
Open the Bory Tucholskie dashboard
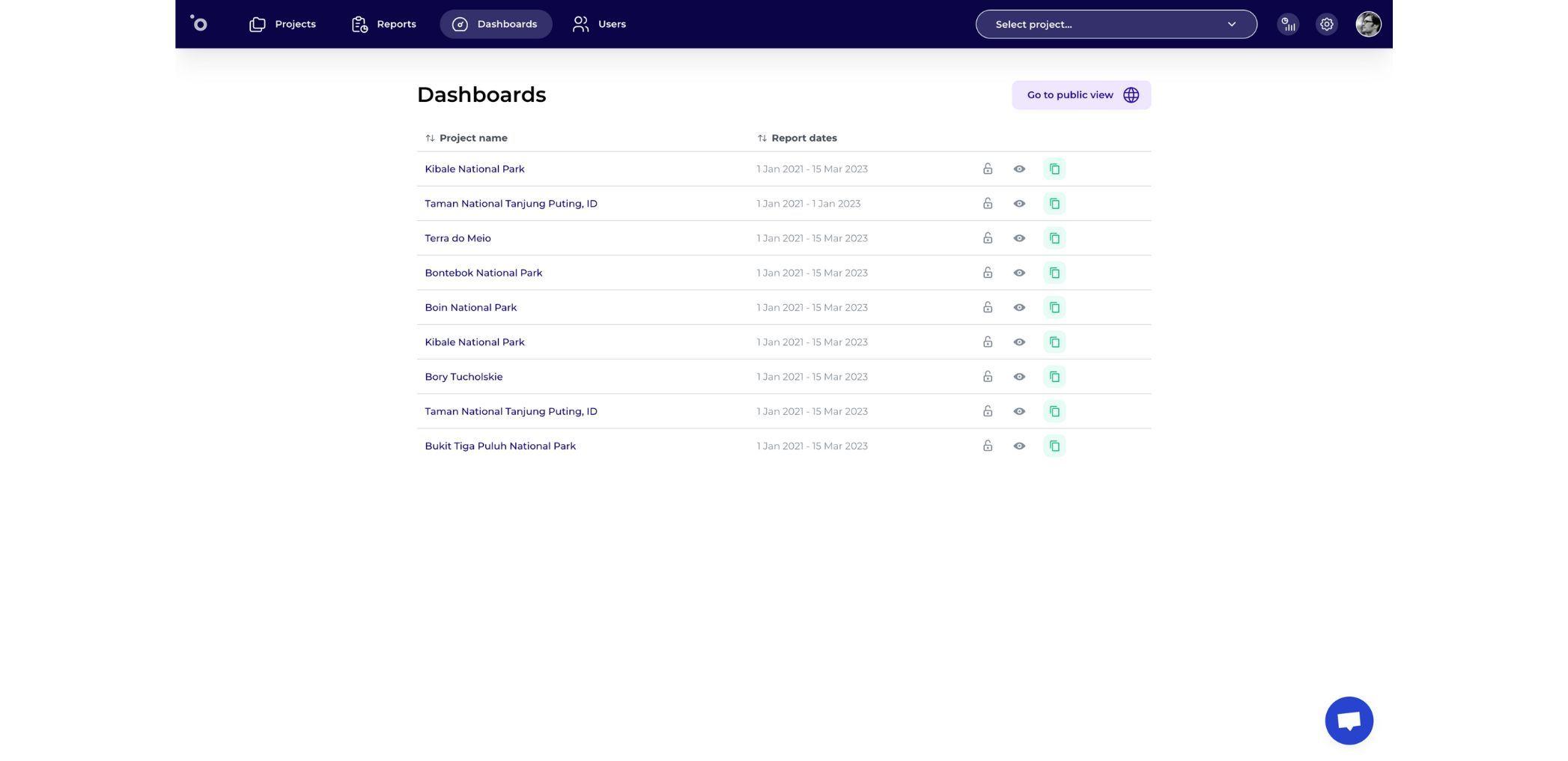pos(464,377)
